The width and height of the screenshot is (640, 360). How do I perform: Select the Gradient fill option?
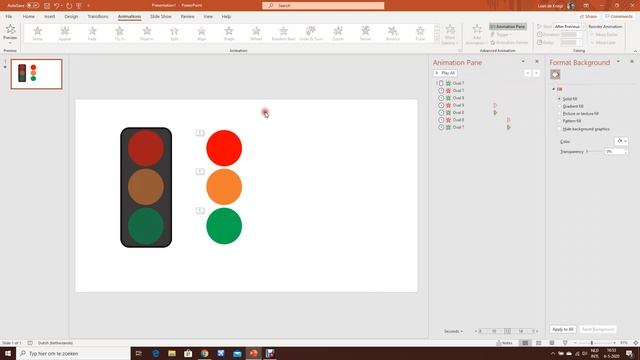coord(571,106)
